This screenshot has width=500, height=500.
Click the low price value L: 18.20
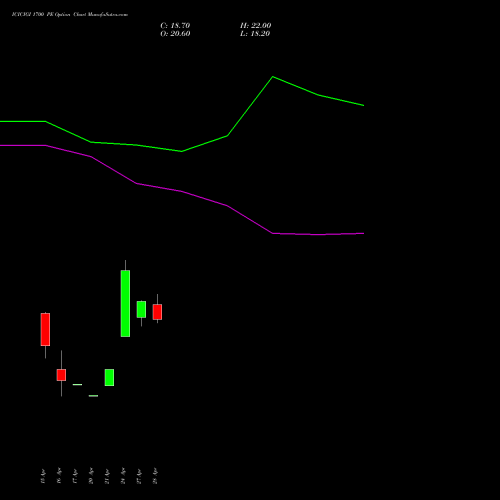[x=255, y=34]
